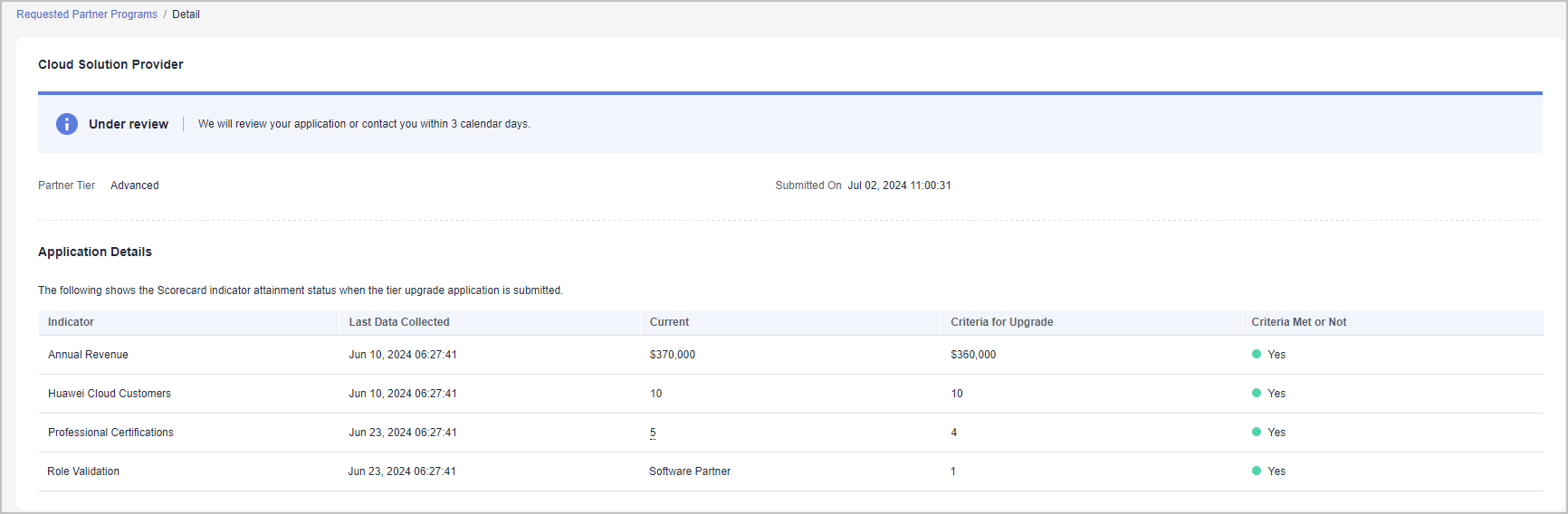This screenshot has height=514, width=1568.
Task: Click the $360,000 upgrade criteria value
Action: coord(973,355)
